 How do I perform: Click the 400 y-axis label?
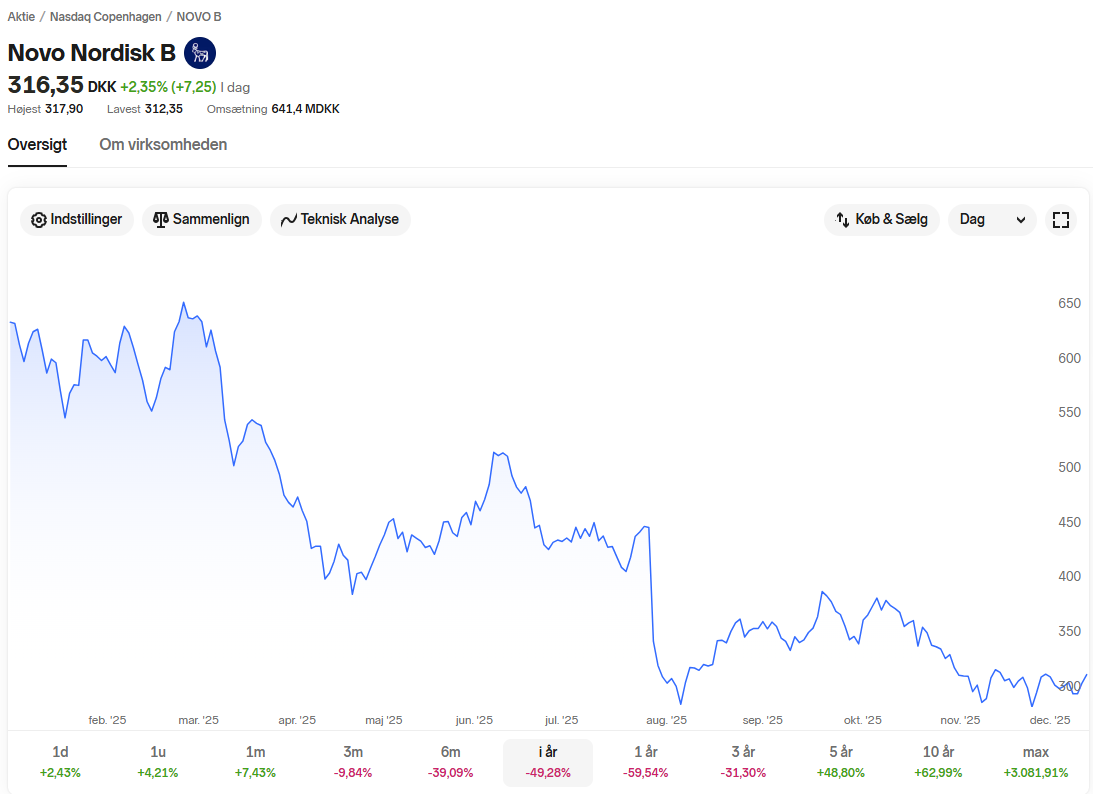(x=1069, y=577)
